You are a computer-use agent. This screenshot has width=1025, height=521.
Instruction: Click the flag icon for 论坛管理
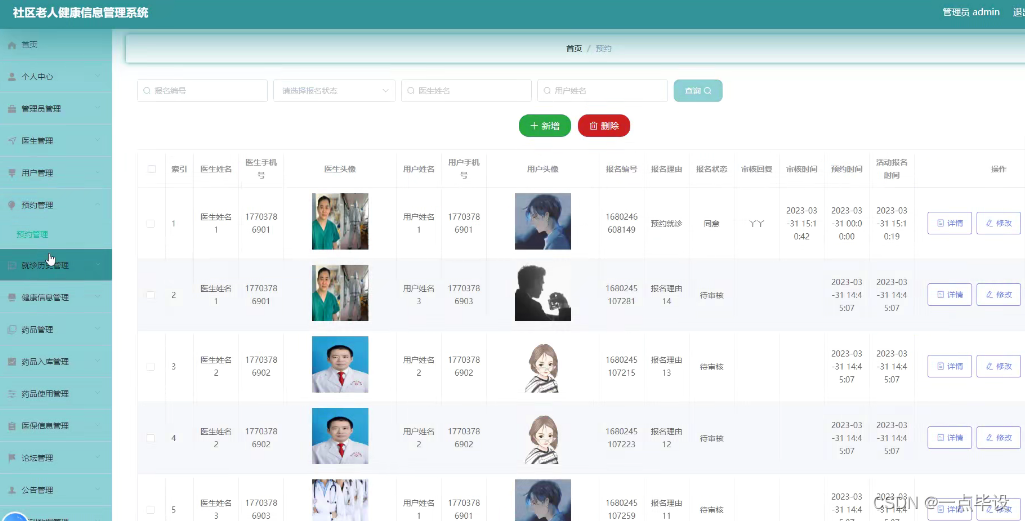(x=12, y=458)
